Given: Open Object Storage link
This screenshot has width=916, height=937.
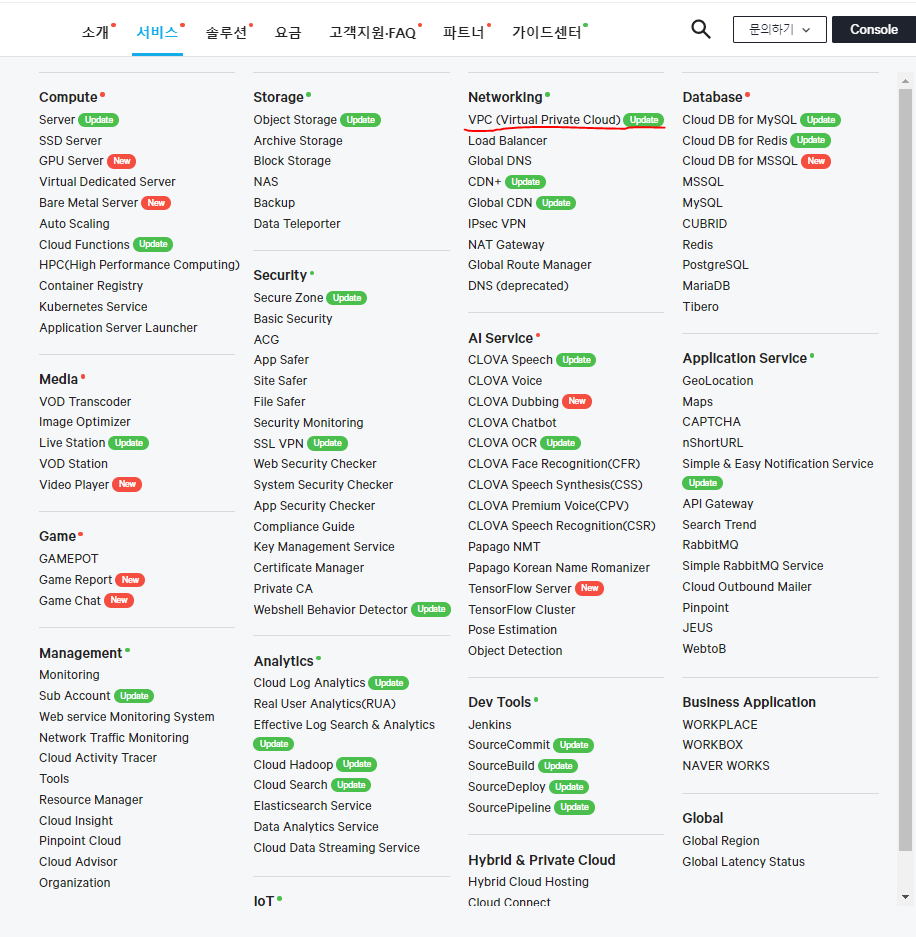Looking at the screenshot, I should coord(295,120).
